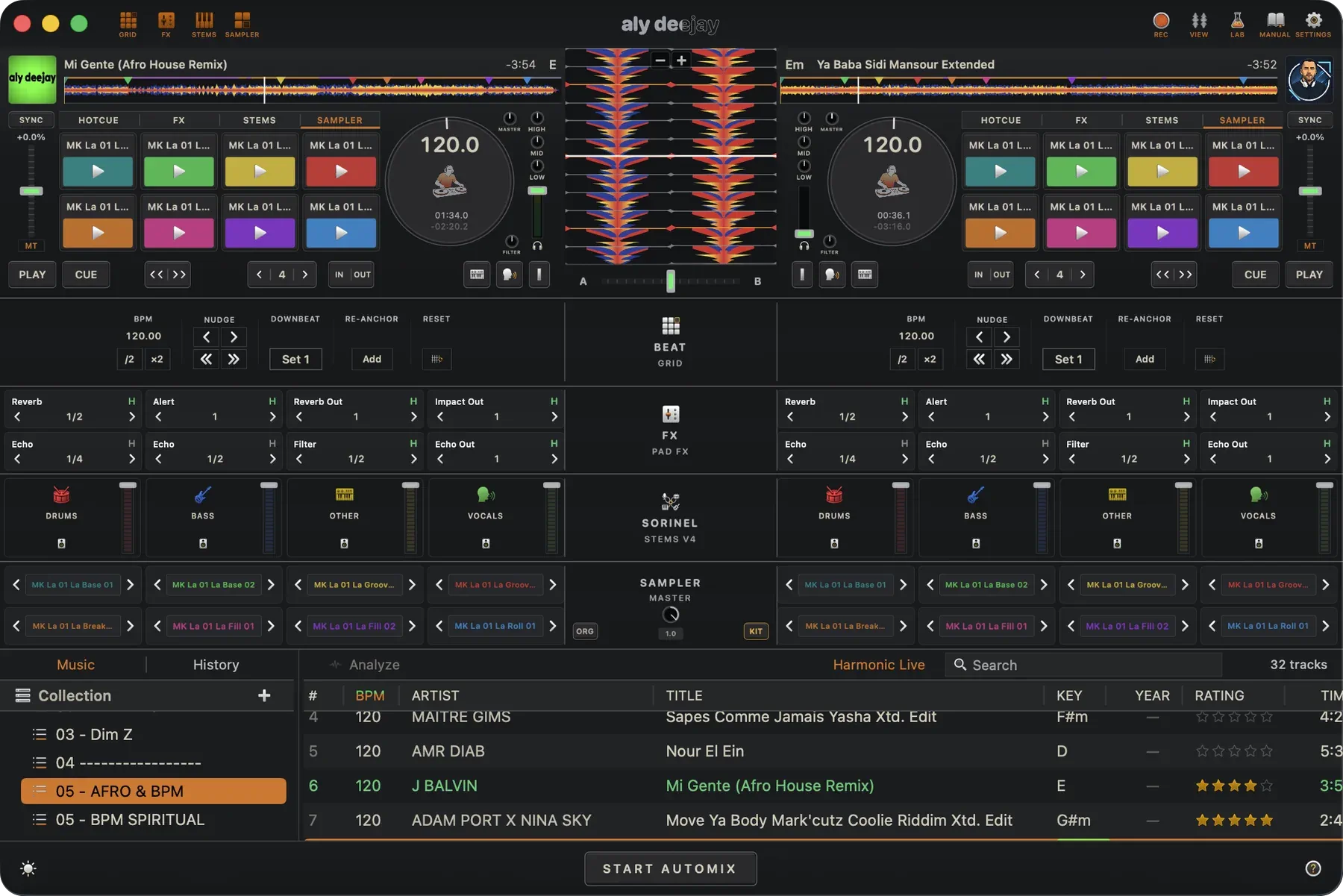Open the help question mark icon
1343x896 pixels.
(1313, 868)
